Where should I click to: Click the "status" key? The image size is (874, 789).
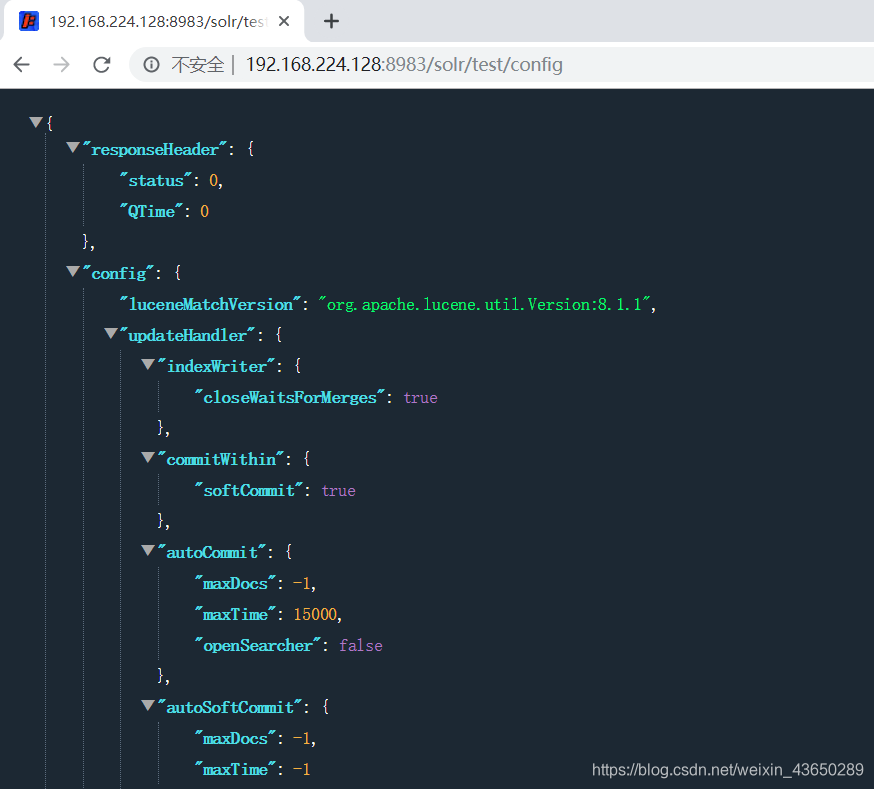[x=156, y=181]
